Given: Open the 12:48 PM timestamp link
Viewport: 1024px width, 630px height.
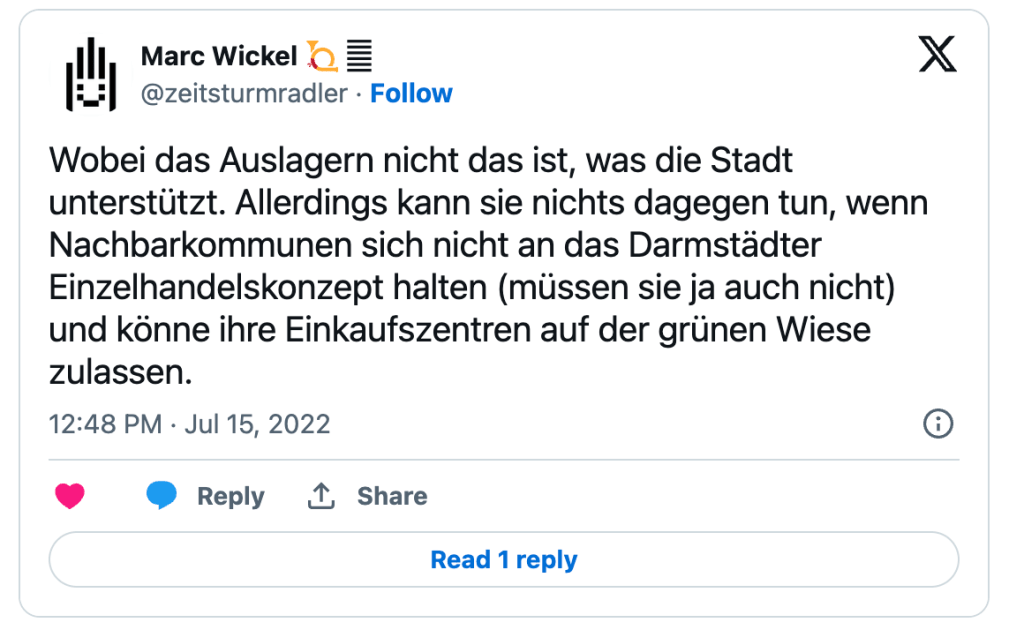Looking at the screenshot, I should point(105,424).
